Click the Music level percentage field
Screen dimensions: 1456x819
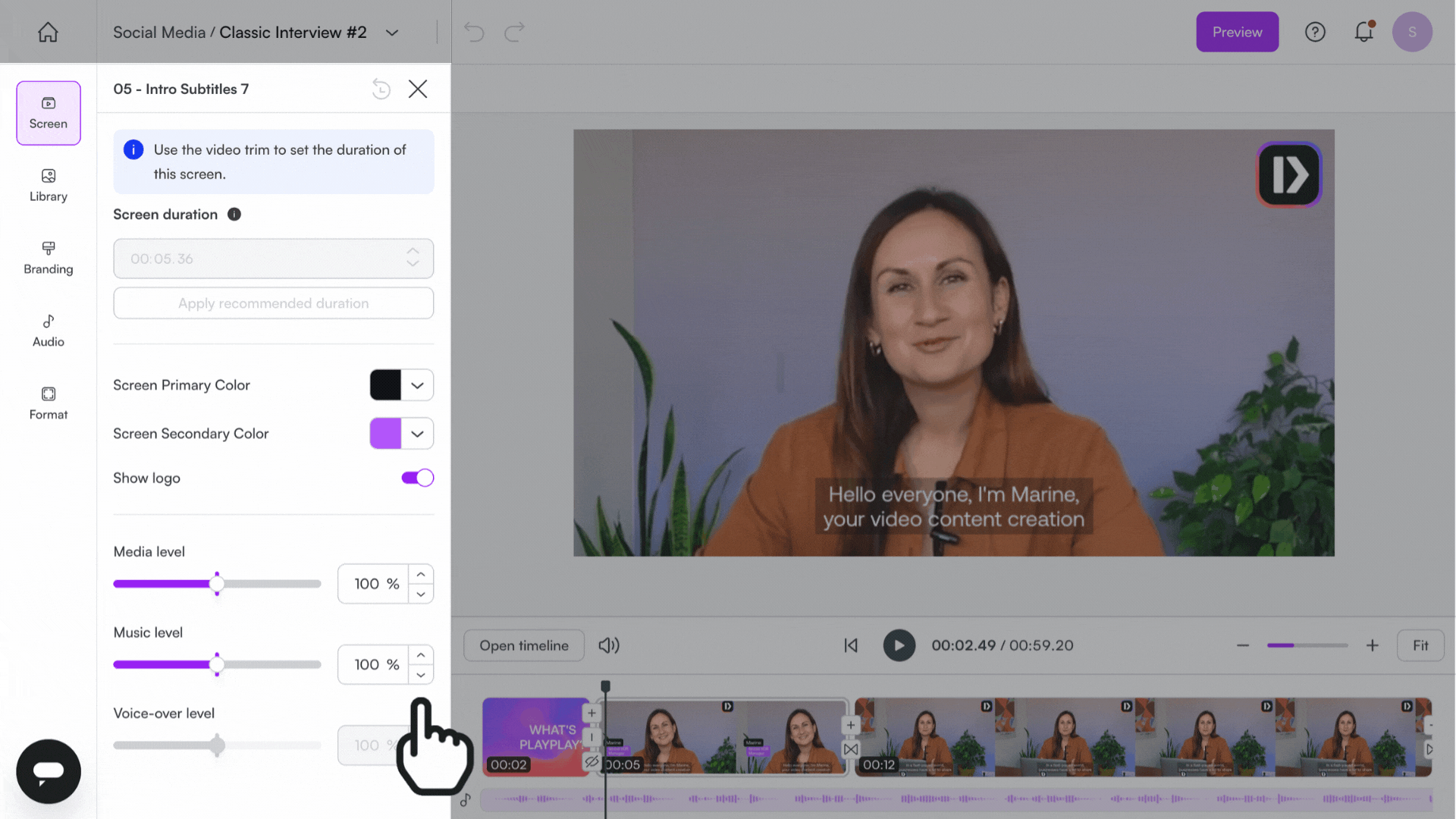(373, 665)
